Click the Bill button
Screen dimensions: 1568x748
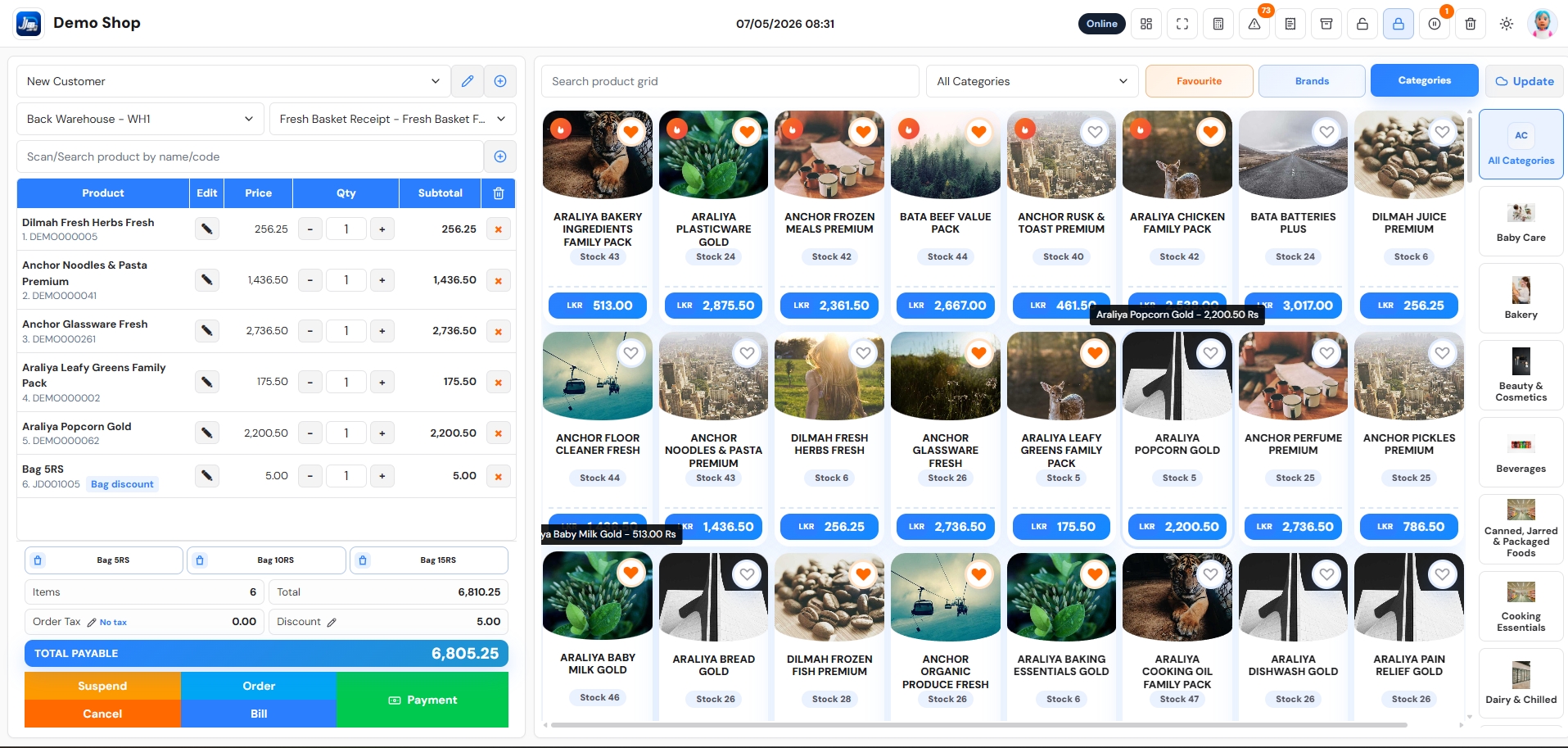pyautogui.click(x=259, y=714)
